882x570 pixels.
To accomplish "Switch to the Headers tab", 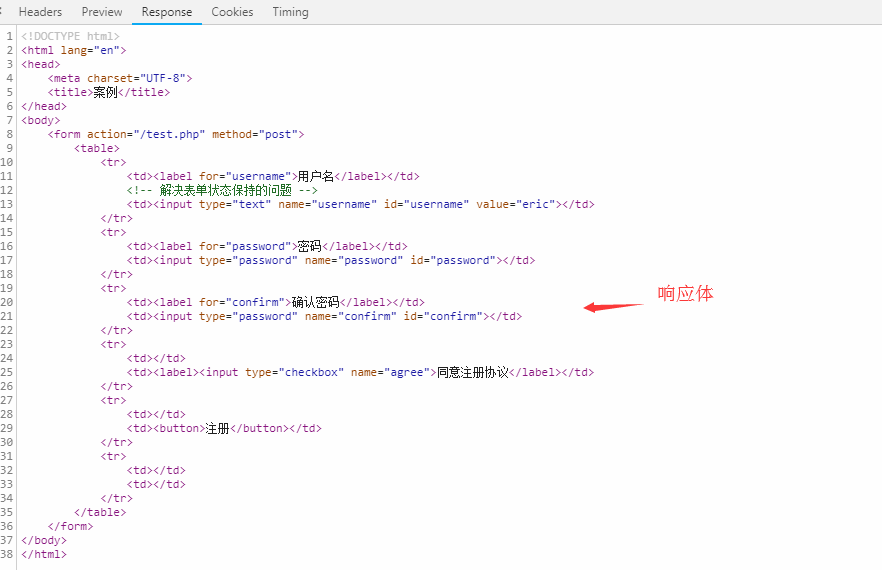I will pyautogui.click(x=40, y=12).
